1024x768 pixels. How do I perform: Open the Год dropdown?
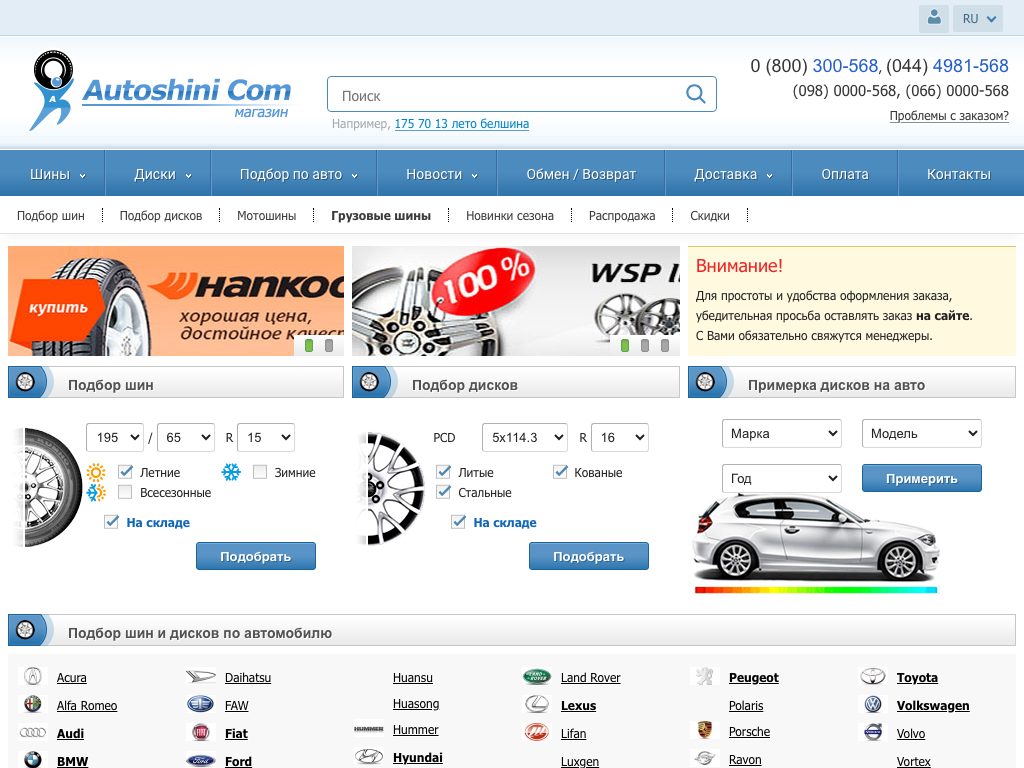point(782,478)
